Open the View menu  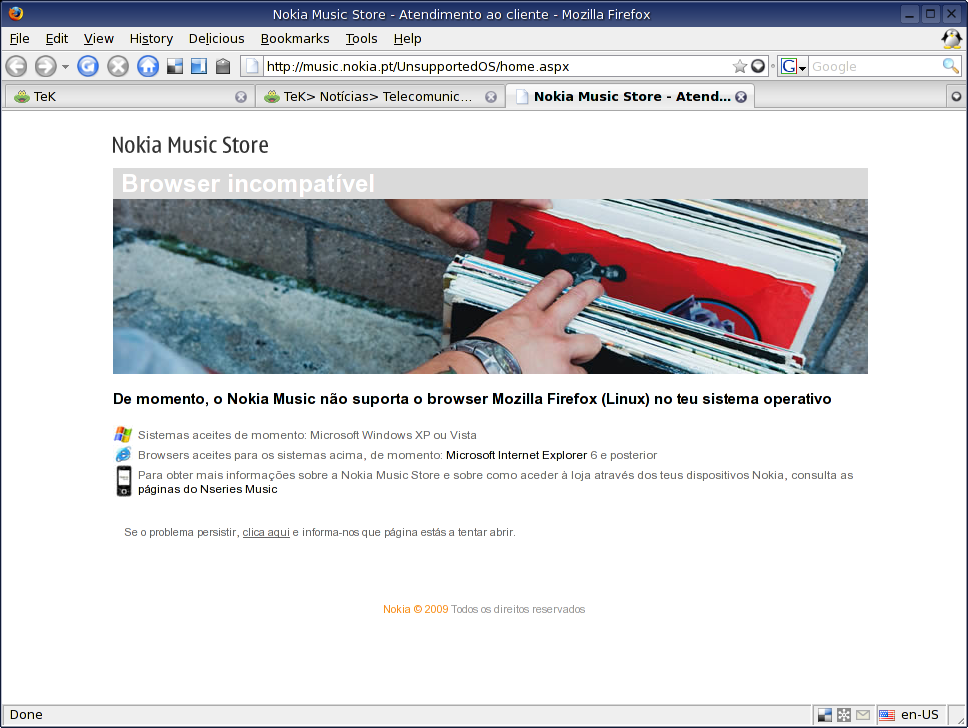(x=99, y=38)
